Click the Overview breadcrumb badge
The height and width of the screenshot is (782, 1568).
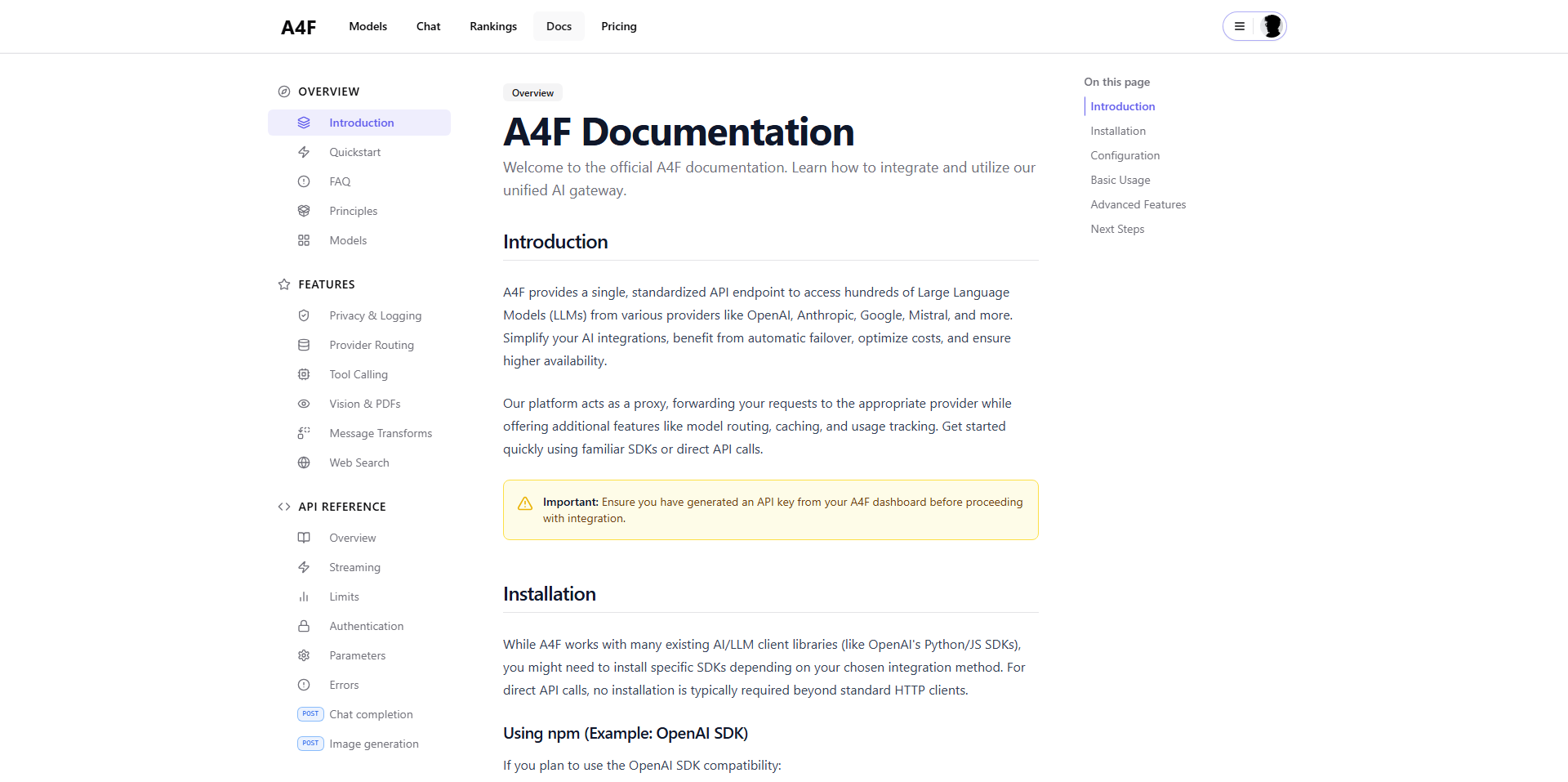(x=532, y=93)
